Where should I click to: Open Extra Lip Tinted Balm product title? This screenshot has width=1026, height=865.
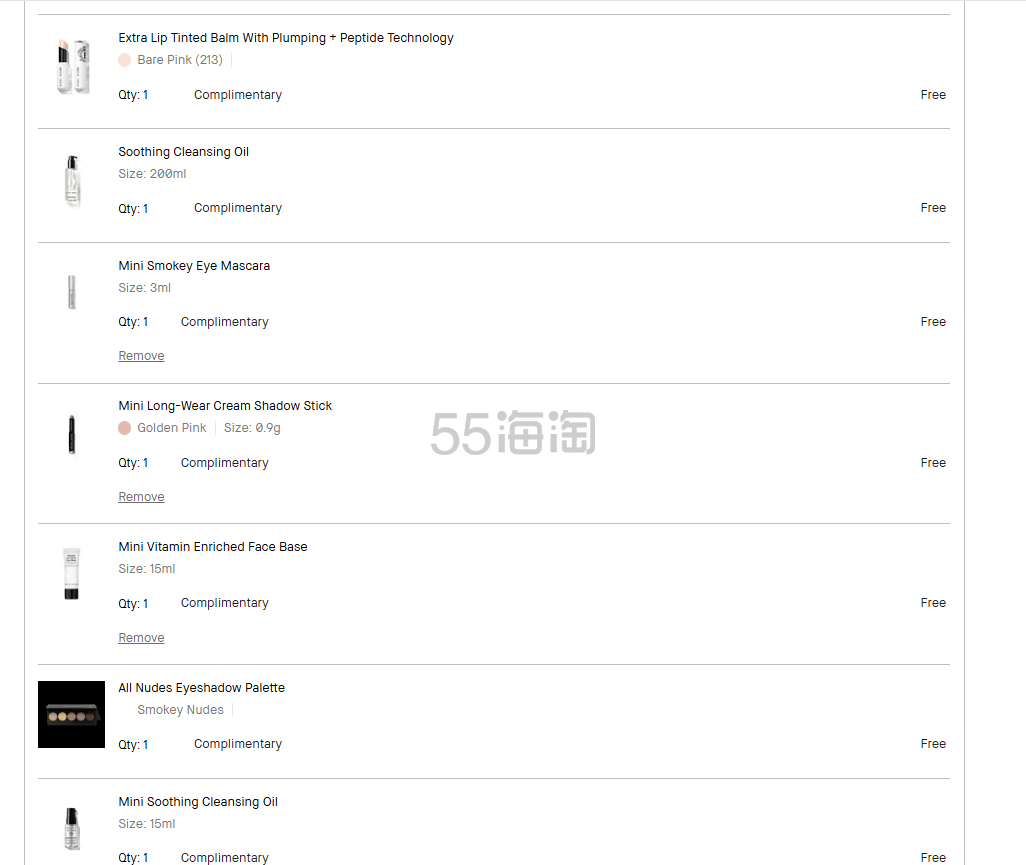pyautogui.click(x=286, y=38)
